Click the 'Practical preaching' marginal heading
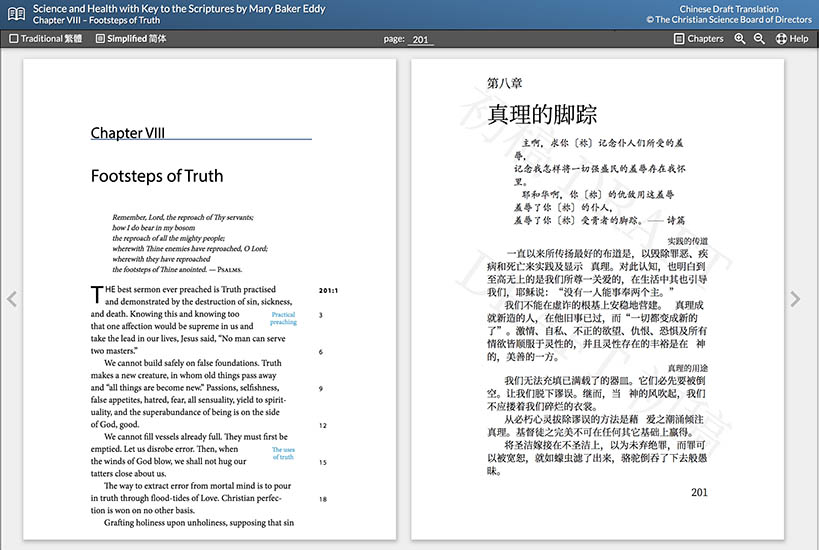 (x=283, y=319)
